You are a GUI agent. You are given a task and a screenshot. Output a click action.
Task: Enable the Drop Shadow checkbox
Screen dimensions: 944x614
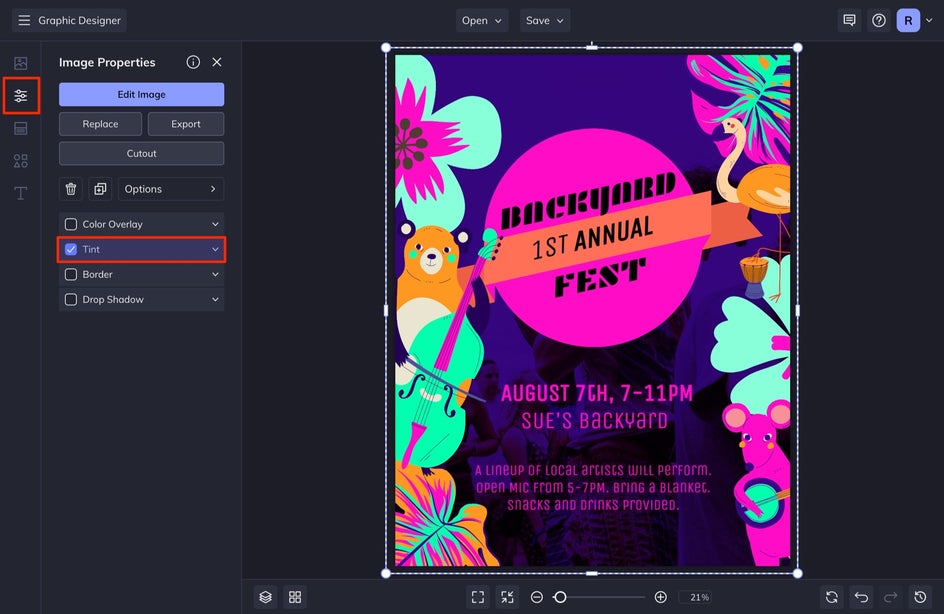[x=71, y=300]
